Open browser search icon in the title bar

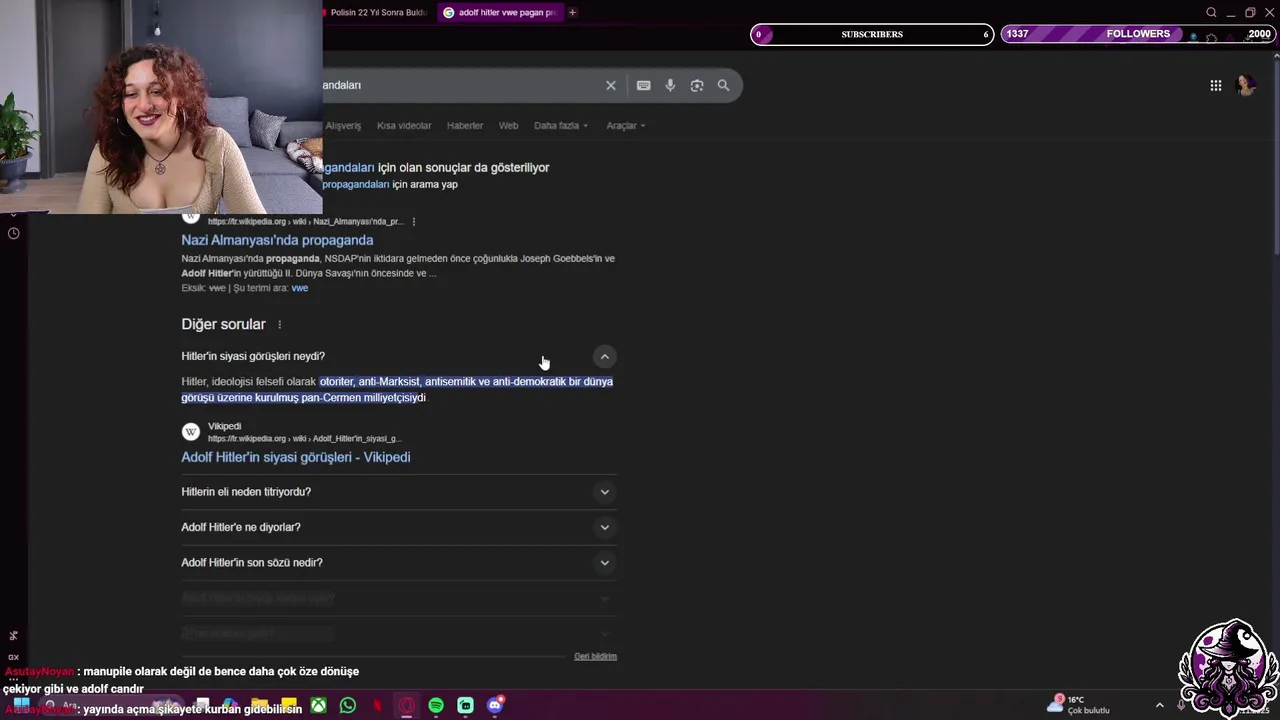pyautogui.click(x=1211, y=12)
